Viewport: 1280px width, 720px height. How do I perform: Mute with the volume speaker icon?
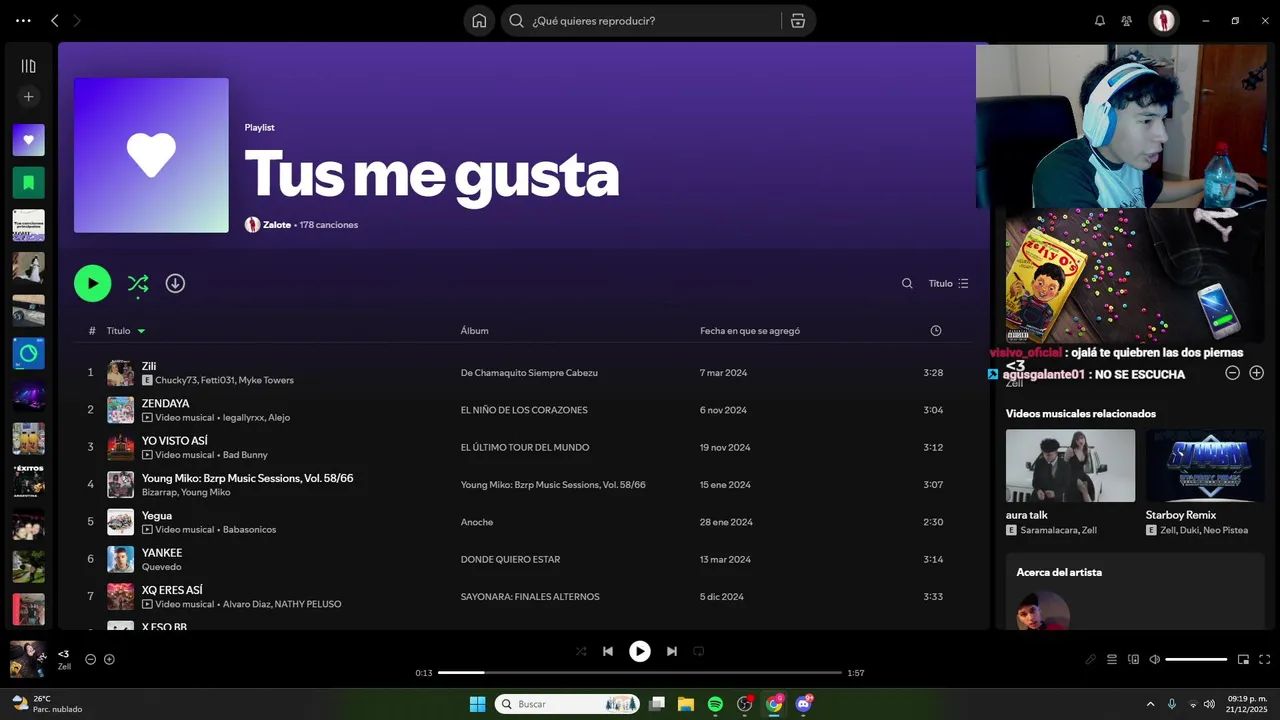1155,659
